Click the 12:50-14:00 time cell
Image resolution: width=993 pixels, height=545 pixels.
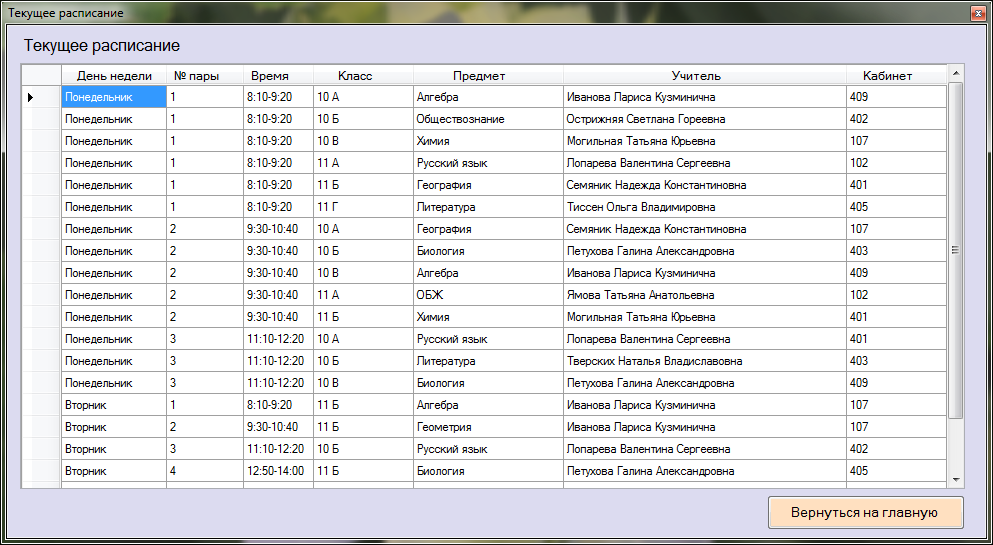click(279, 471)
